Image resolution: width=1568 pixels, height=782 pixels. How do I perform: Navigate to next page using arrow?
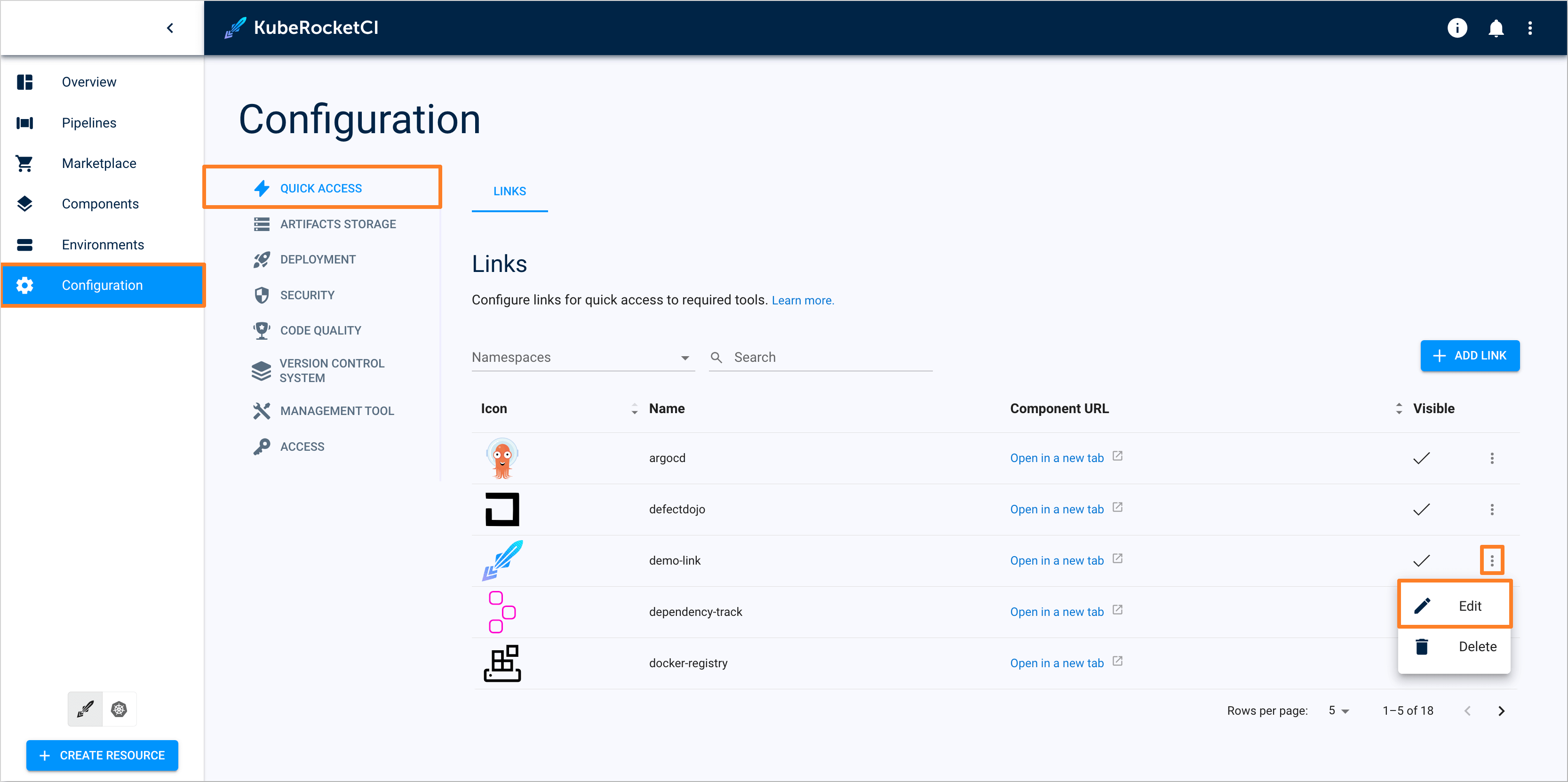pyautogui.click(x=1502, y=711)
